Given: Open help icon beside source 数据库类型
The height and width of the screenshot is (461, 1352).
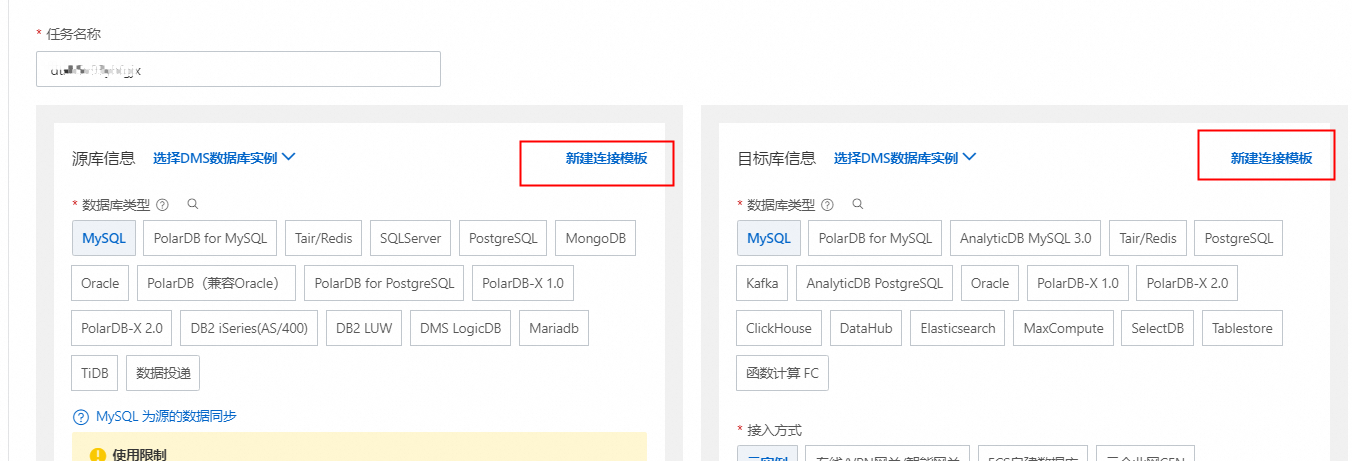Looking at the screenshot, I should tap(163, 204).
